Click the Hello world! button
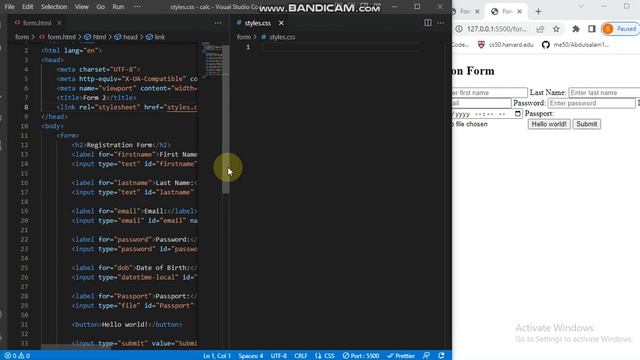This screenshot has height=360, width=640. coord(549,124)
